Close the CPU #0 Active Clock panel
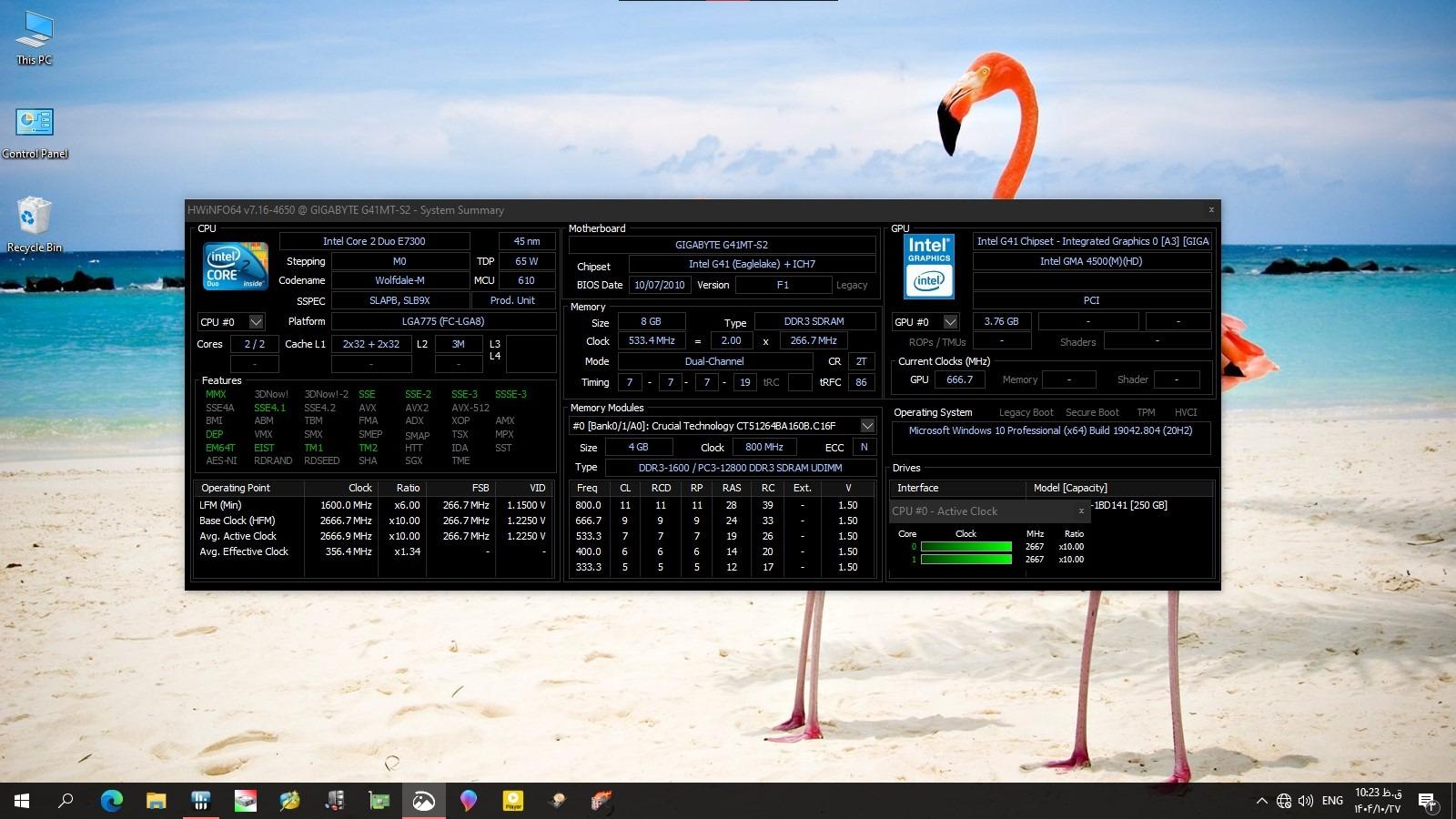This screenshot has width=1456, height=819. click(1081, 511)
